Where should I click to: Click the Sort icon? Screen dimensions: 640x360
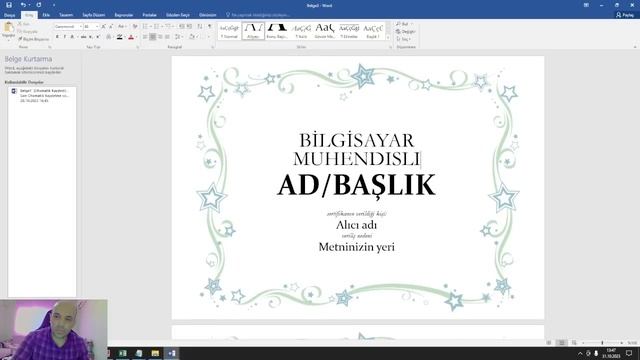click(x=200, y=27)
